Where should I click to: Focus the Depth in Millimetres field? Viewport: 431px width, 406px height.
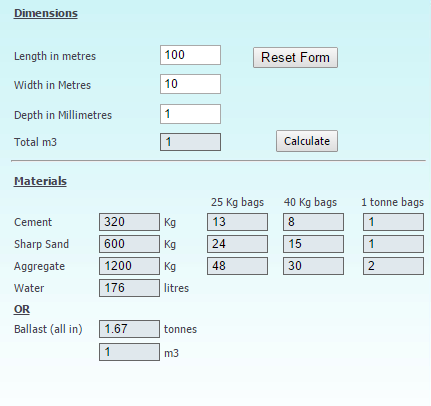(190, 114)
